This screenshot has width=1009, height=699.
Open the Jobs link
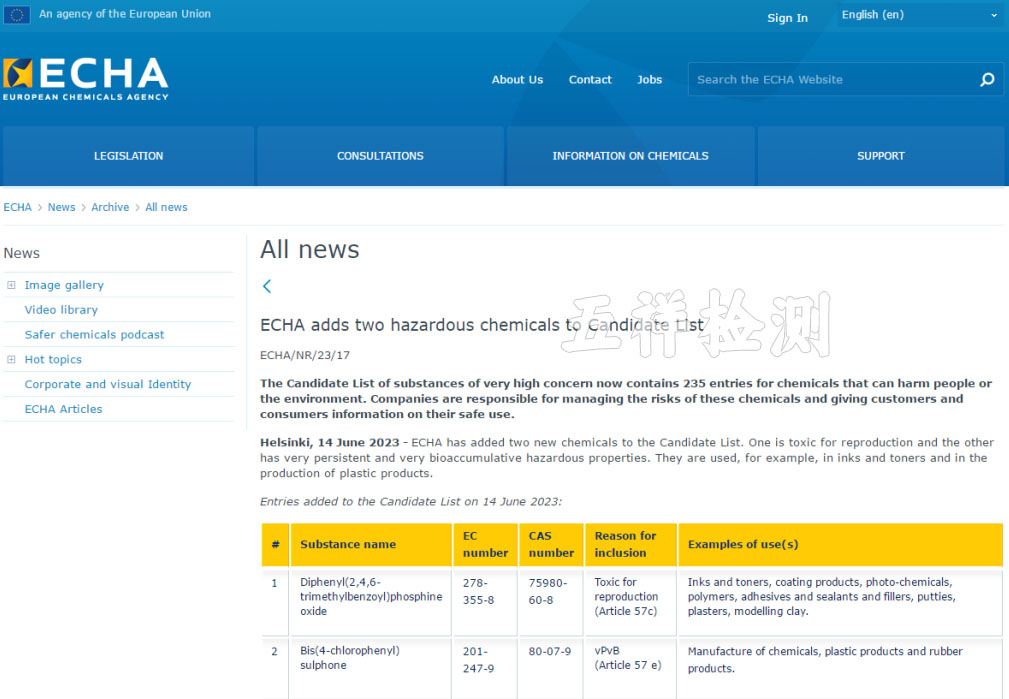coord(649,80)
